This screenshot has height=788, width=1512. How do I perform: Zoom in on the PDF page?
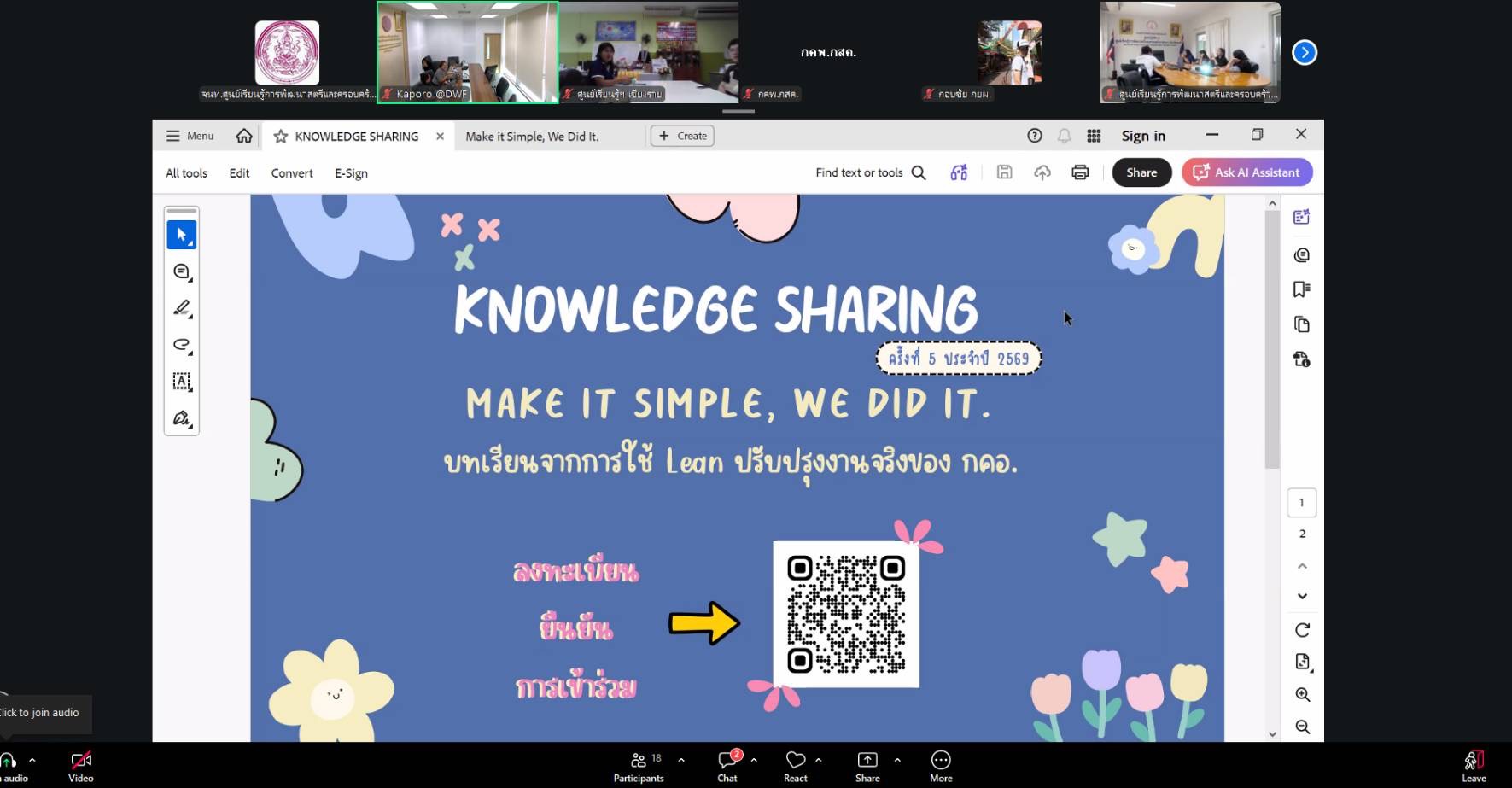1302,695
